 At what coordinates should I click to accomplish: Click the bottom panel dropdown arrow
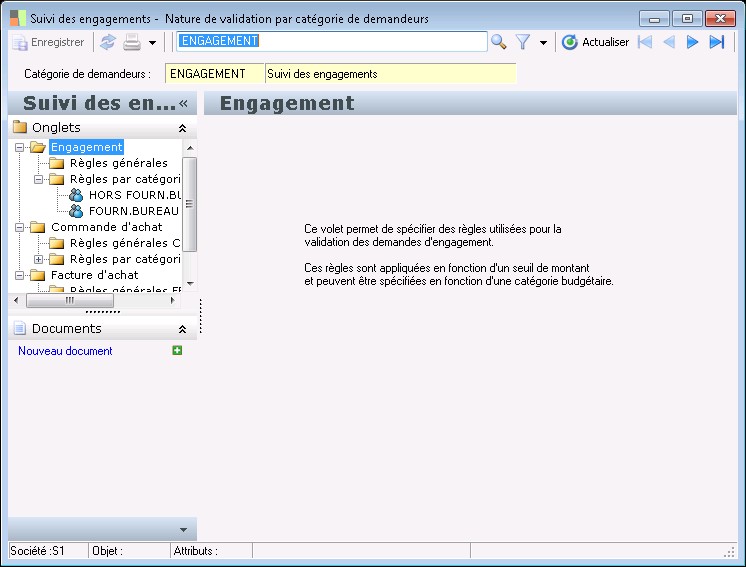[183, 530]
